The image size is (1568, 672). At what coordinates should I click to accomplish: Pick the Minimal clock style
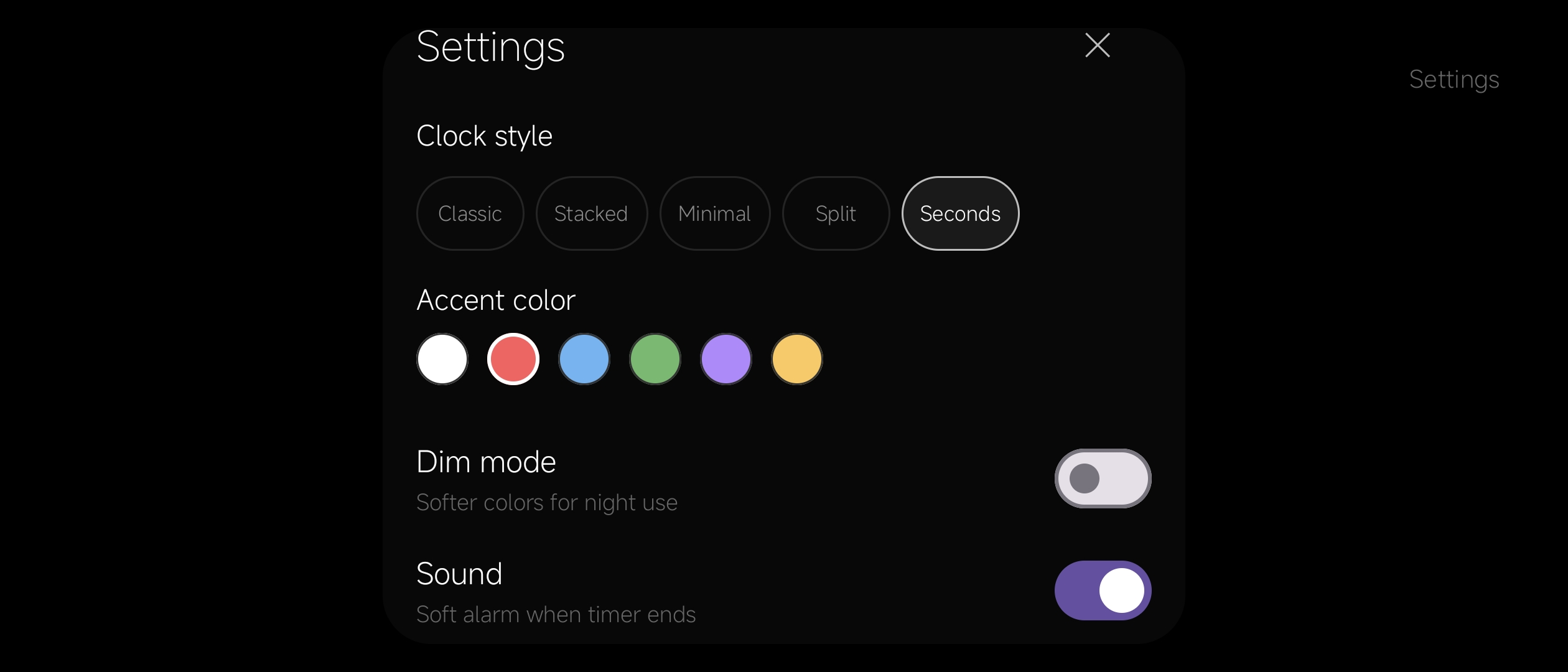714,213
